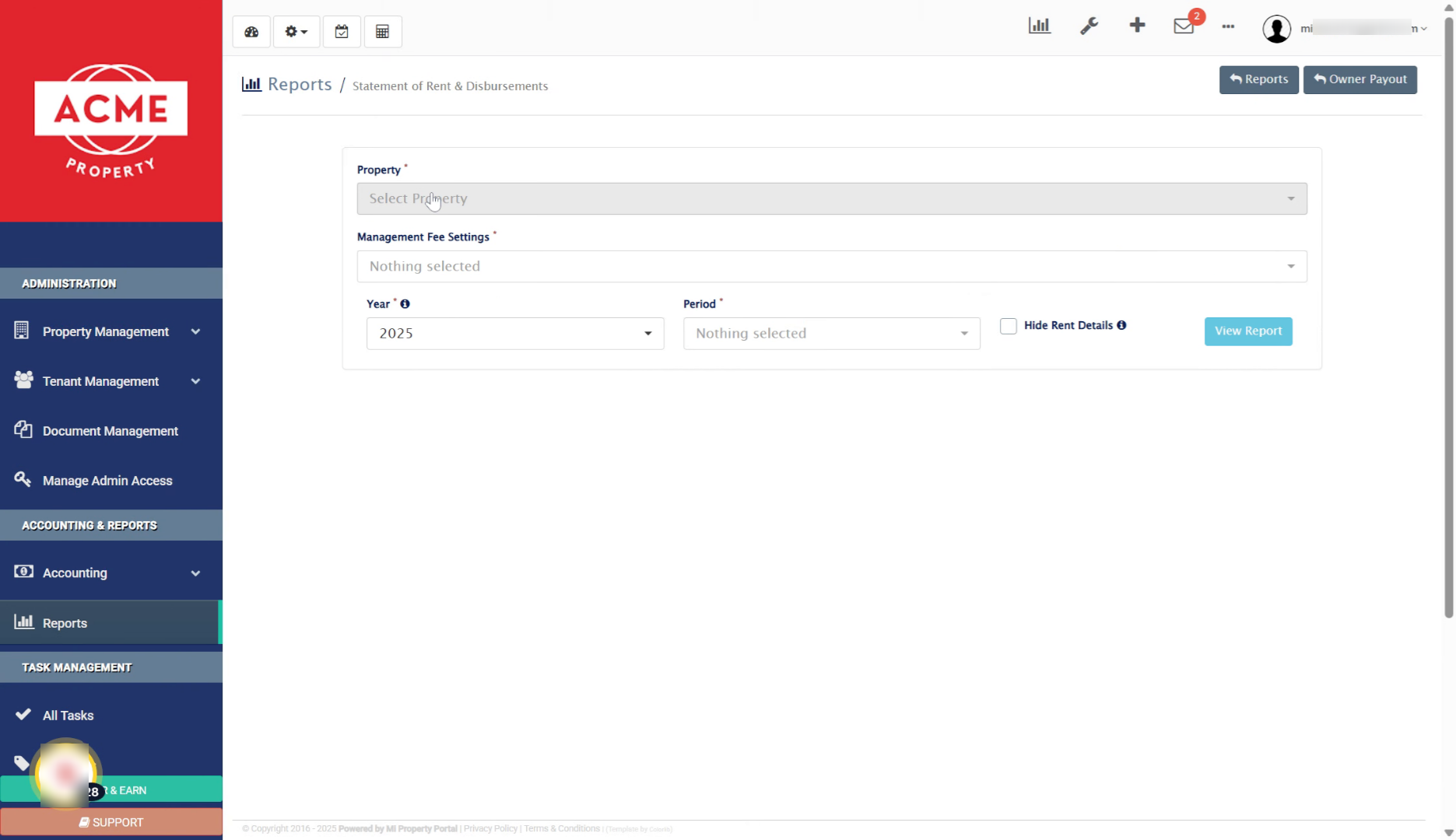Viewport: 1456px width, 840px height.
Task: Enable the Hide Rent Details checkbox
Action: 1009,326
